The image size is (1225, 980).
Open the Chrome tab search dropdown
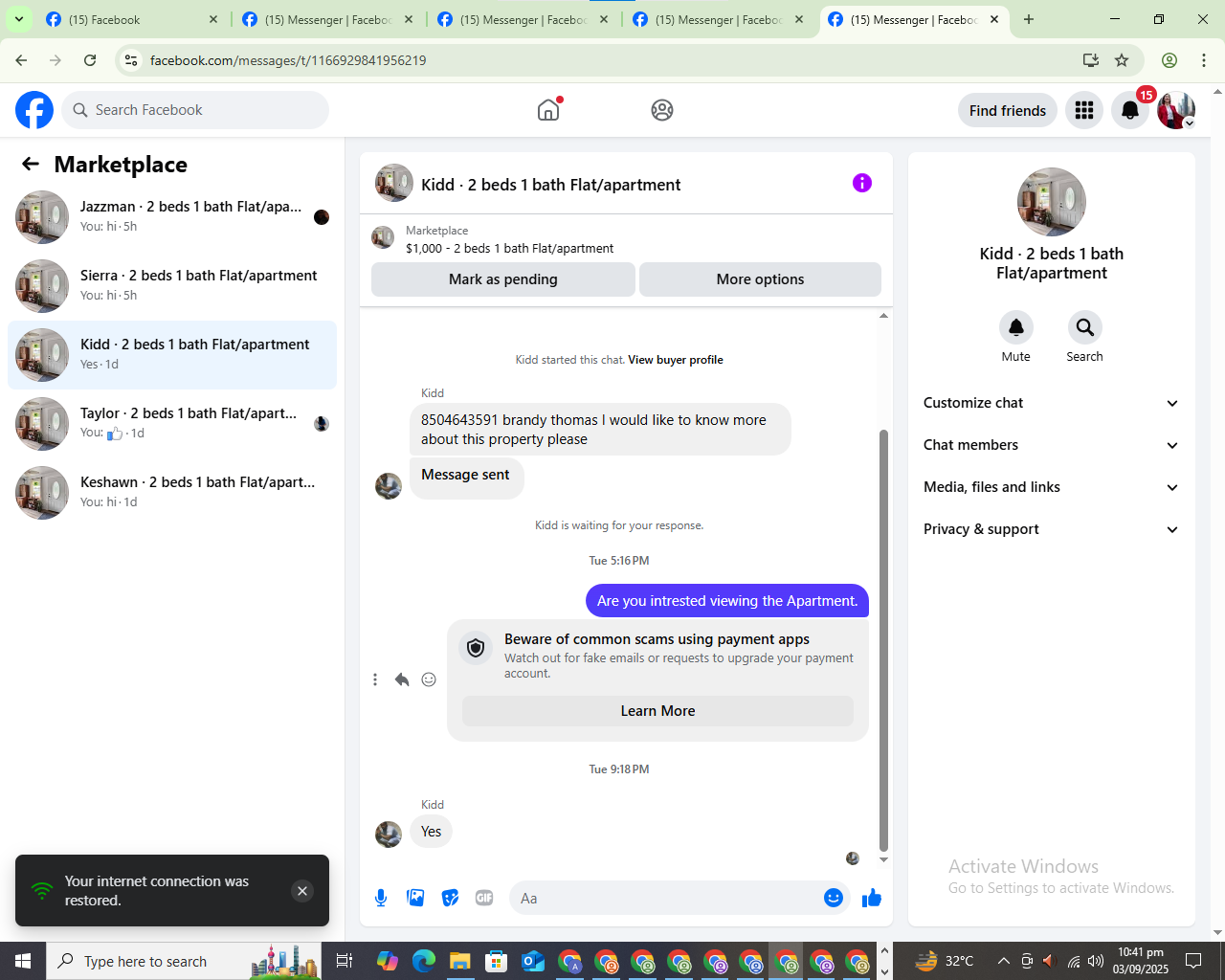pyautogui.click(x=19, y=19)
